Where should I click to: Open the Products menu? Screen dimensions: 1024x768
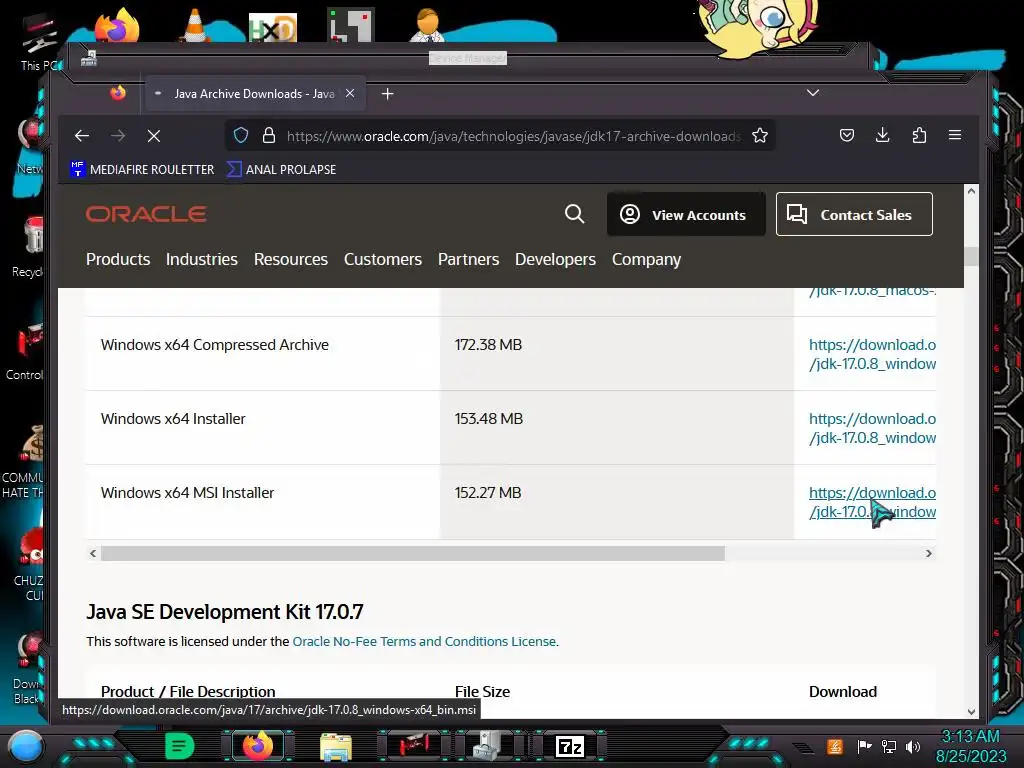[x=118, y=259]
